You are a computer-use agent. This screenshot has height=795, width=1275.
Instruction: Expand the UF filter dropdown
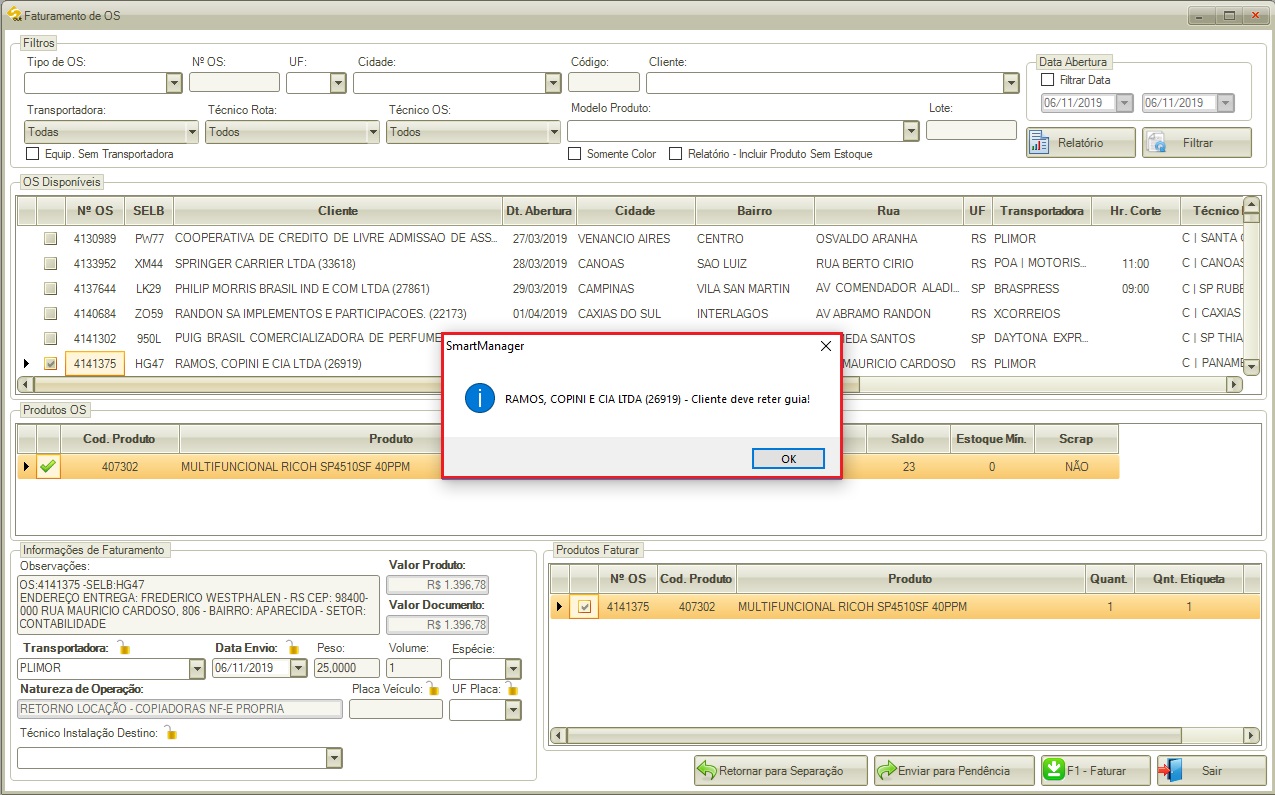click(337, 83)
